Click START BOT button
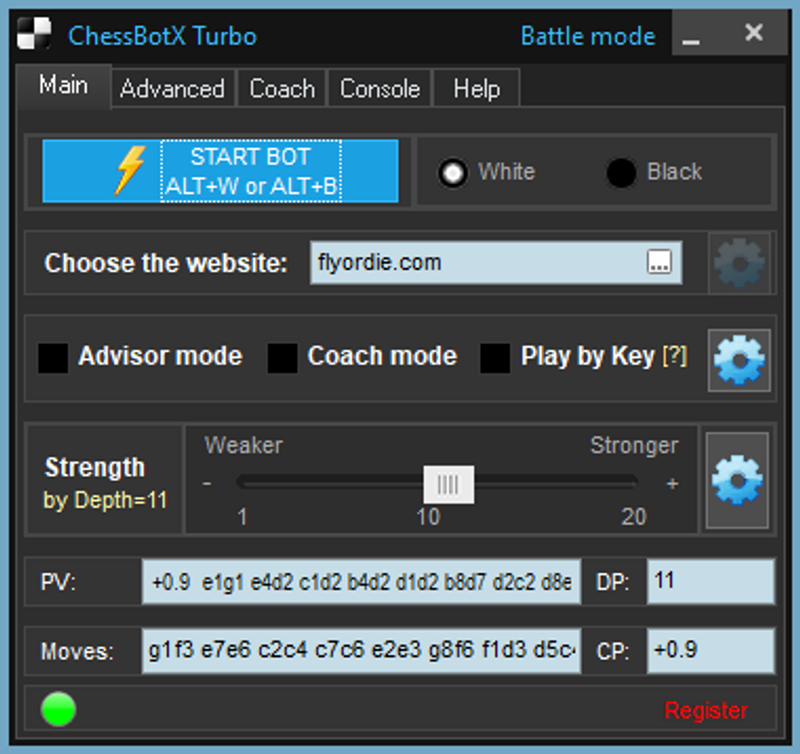The height and width of the screenshot is (754, 800). (x=220, y=171)
